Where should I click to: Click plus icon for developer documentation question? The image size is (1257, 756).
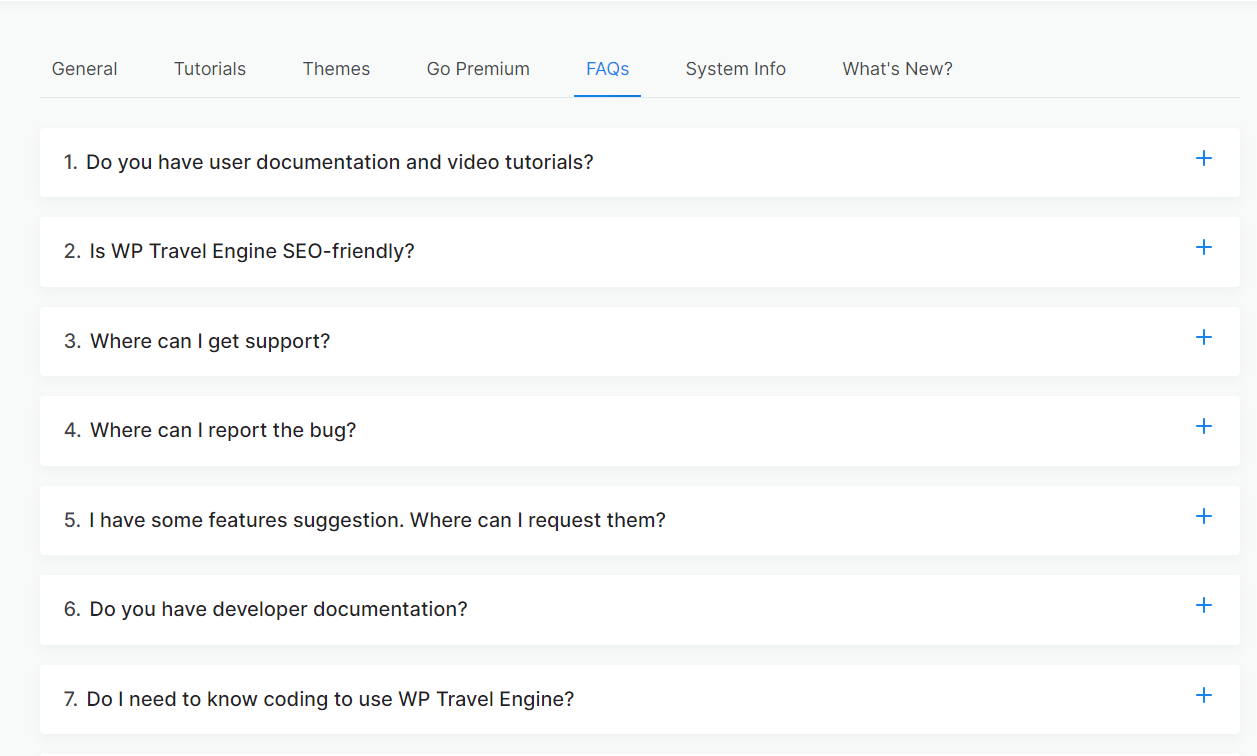click(1204, 605)
